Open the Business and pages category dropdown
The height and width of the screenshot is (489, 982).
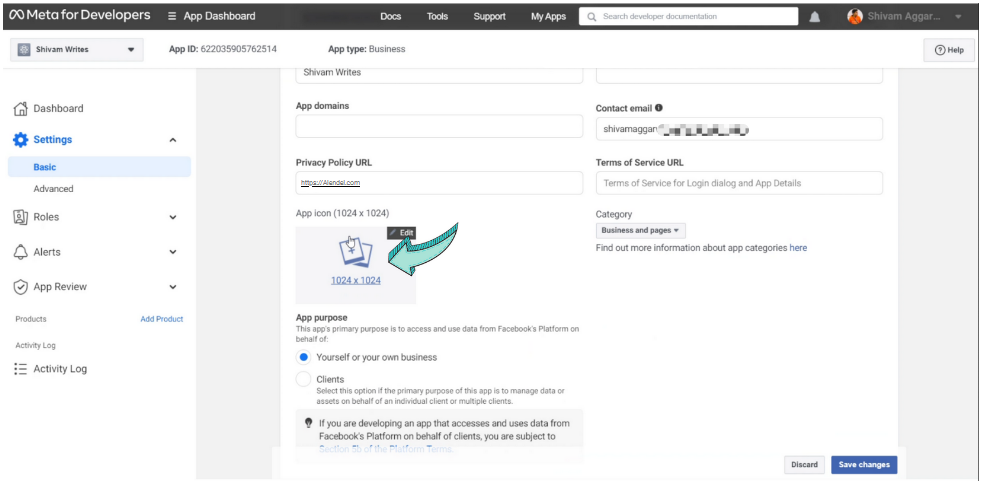click(x=640, y=231)
